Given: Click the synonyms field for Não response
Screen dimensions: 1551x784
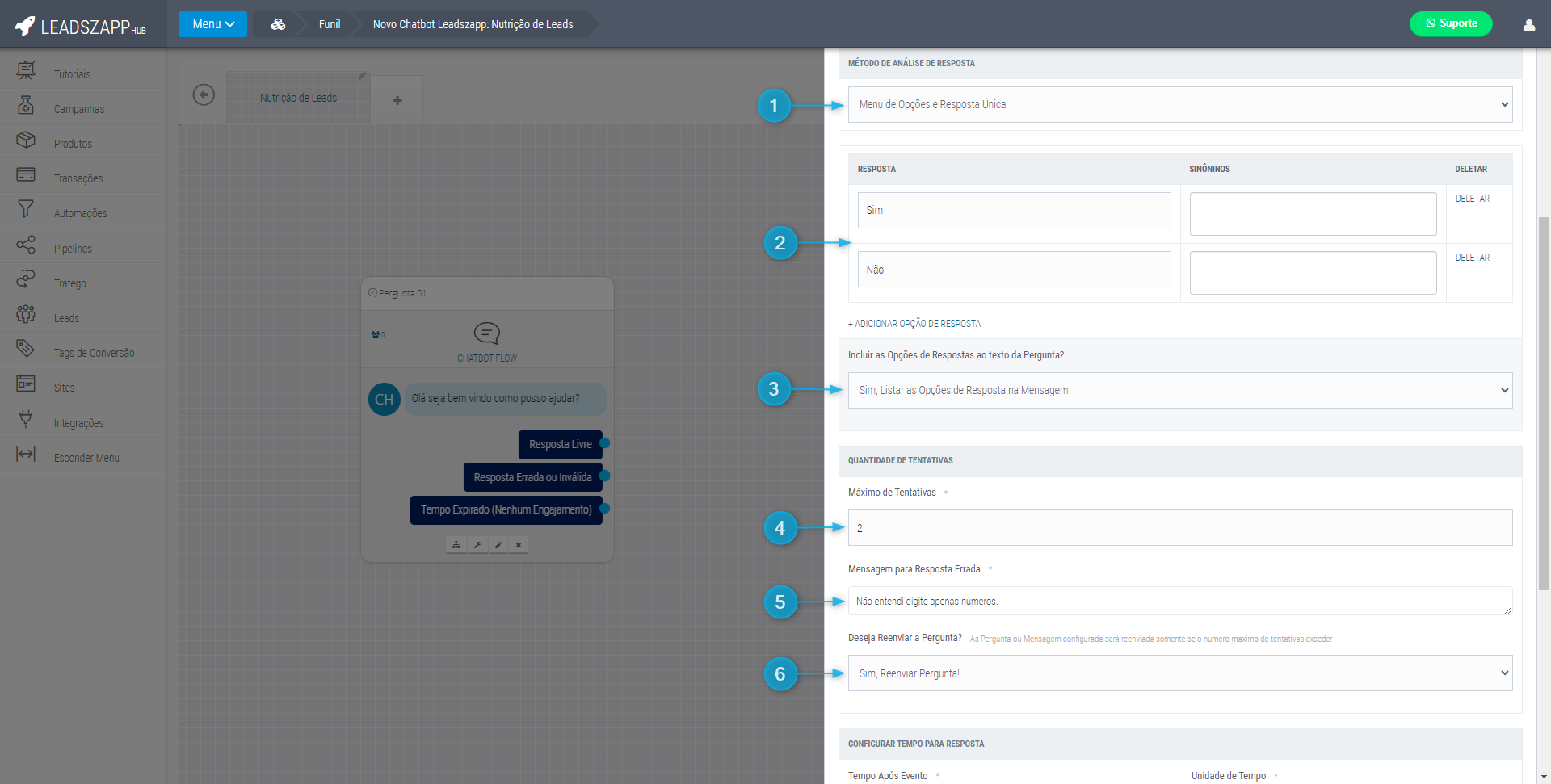Looking at the screenshot, I should pyautogui.click(x=1312, y=273).
